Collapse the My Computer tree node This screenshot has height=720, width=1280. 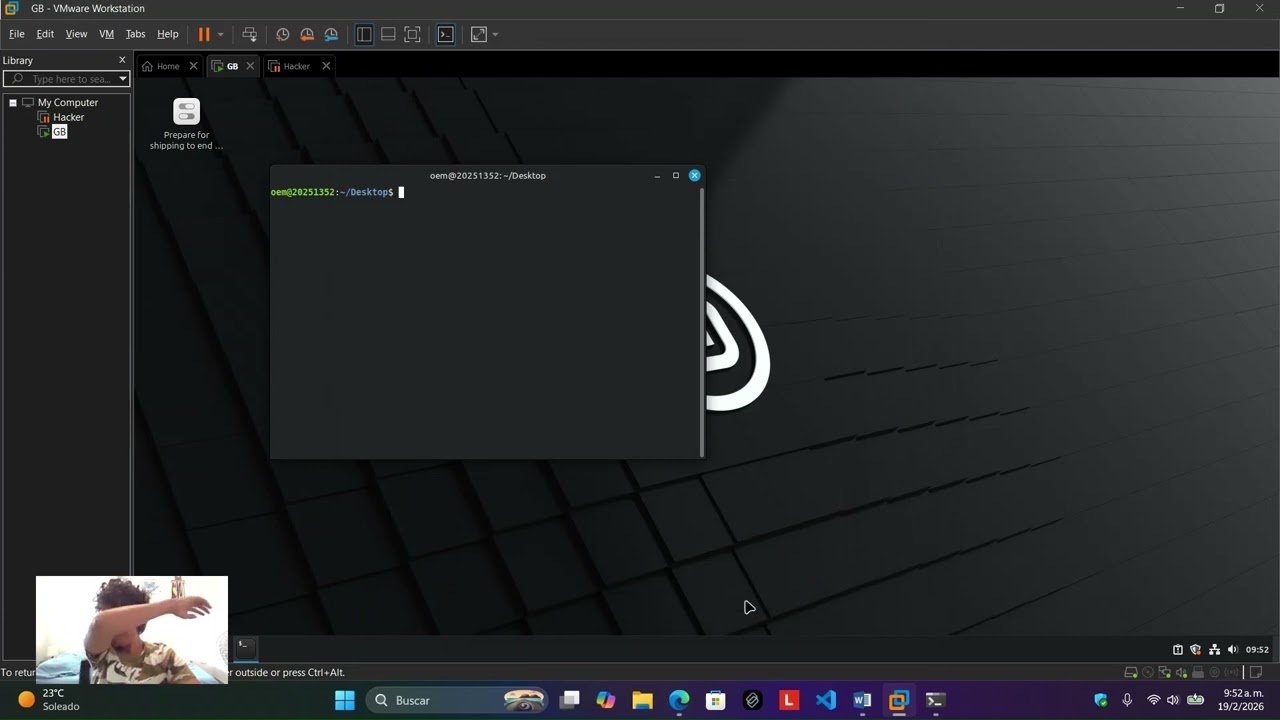(x=13, y=102)
